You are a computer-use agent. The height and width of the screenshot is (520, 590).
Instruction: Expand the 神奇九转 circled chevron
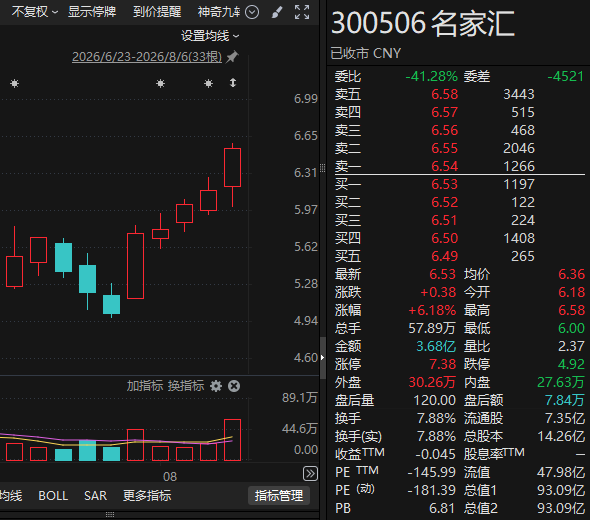click(x=252, y=12)
